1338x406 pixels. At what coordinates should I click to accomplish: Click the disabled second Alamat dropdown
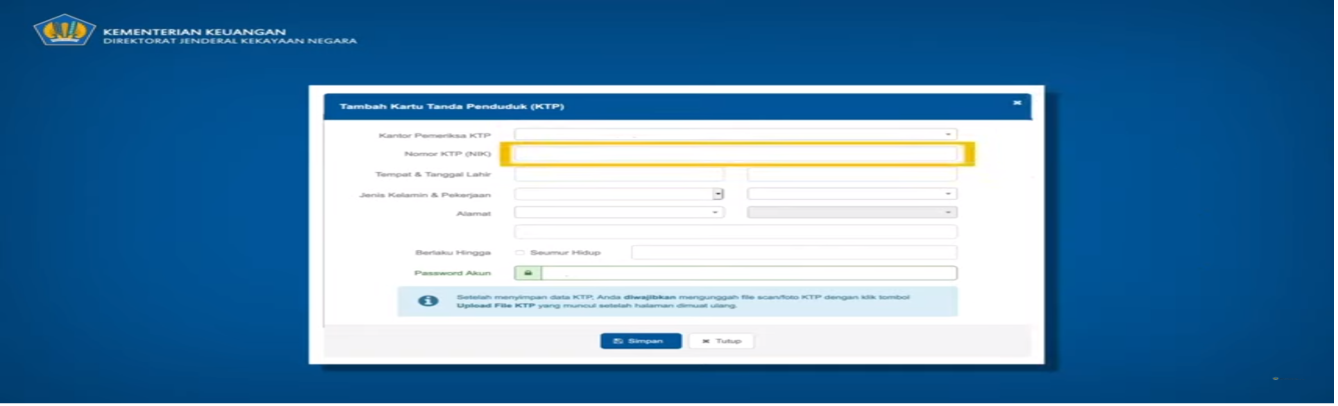click(851, 212)
